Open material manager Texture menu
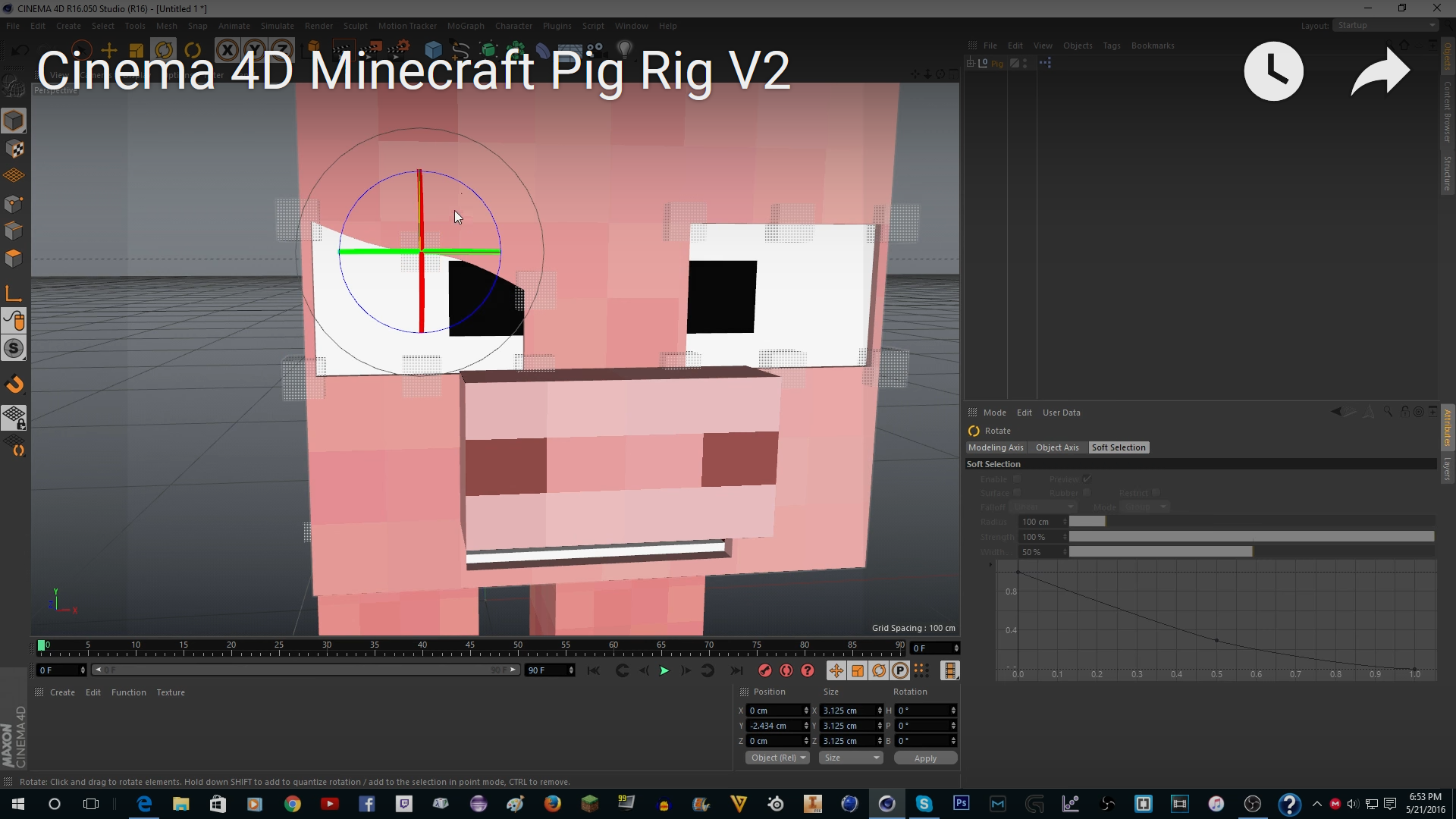The image size is (1456, 819). click(171, 692)
